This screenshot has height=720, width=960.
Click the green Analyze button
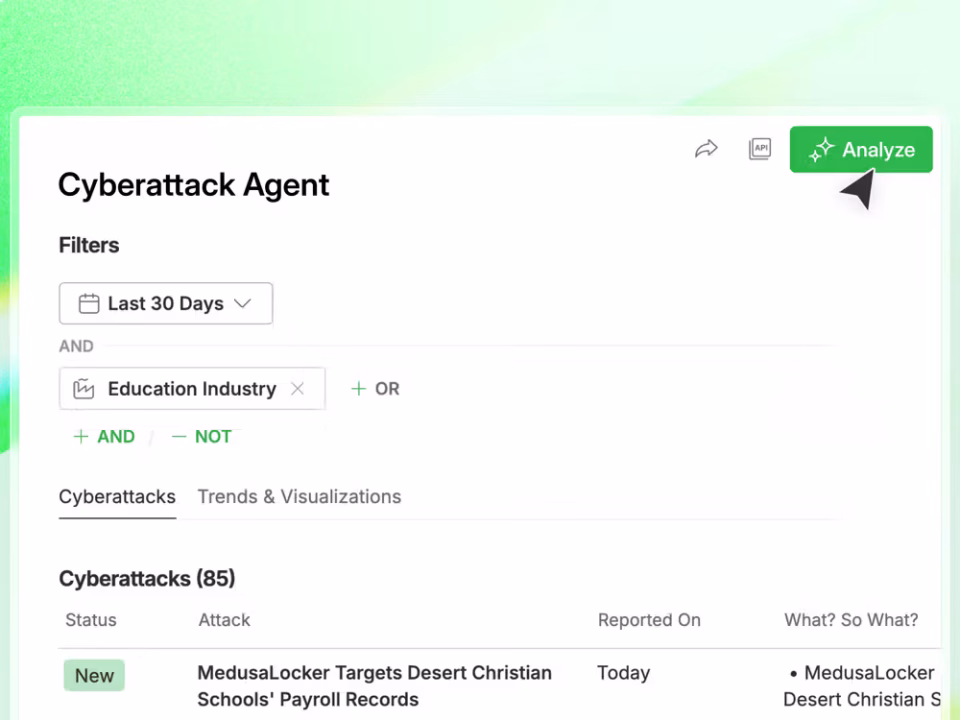click(861, 149)
